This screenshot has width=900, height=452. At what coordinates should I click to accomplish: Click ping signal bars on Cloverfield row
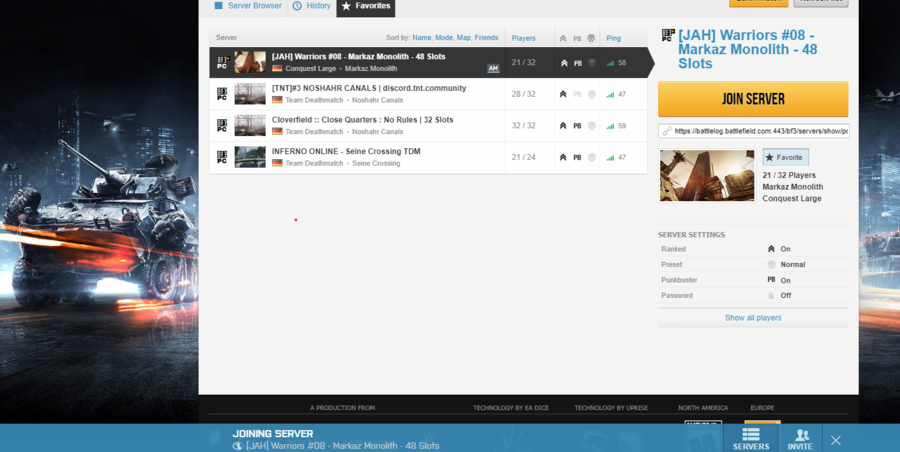tap(610, 126)
